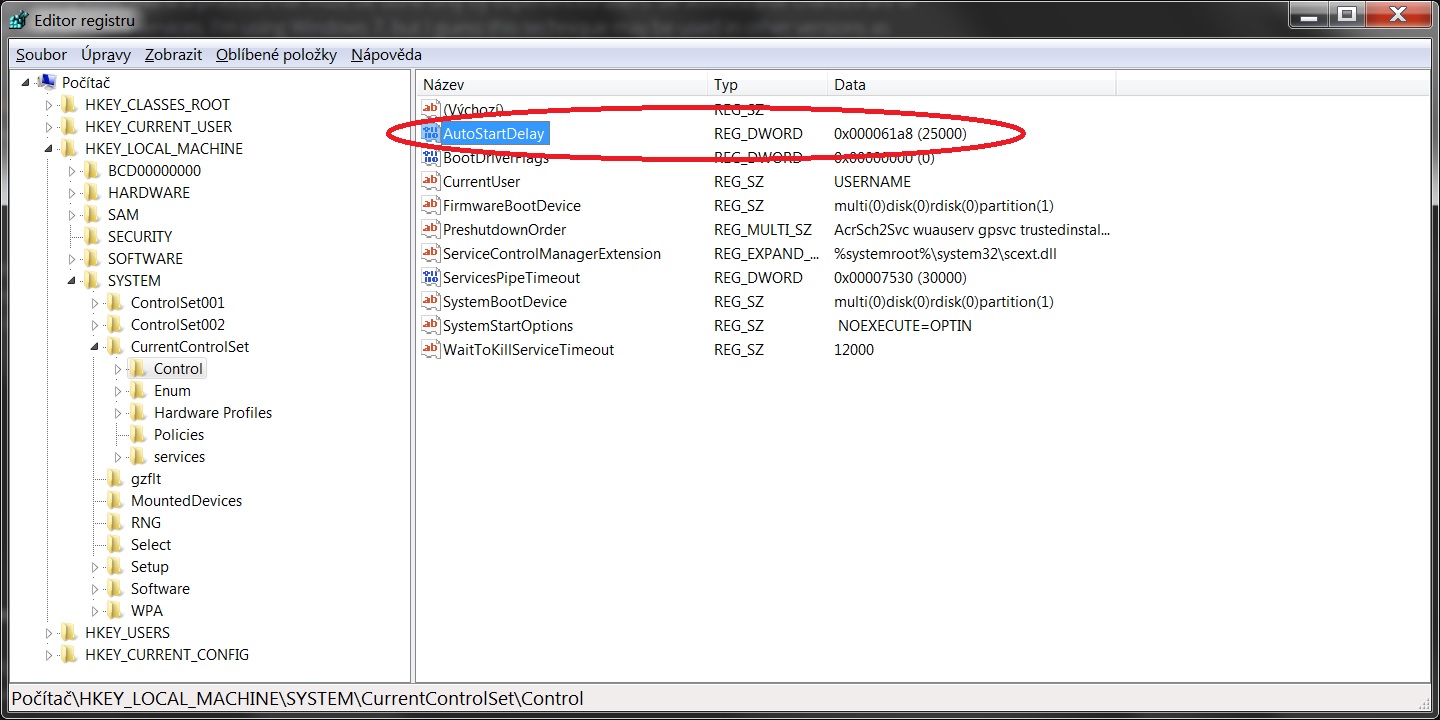Expand the Enum key

(118, 391)
